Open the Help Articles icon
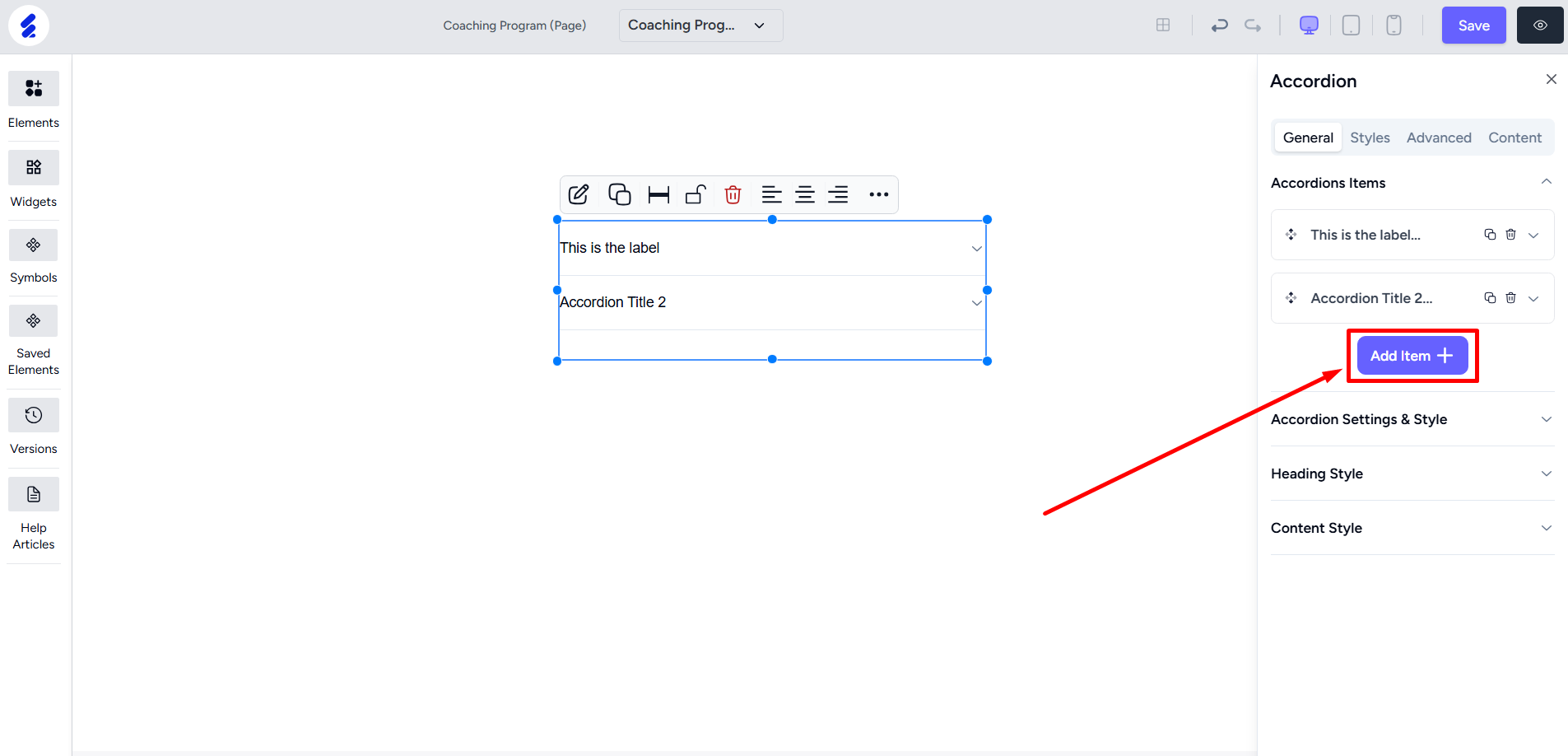 pyautogui.click(x=34, y=494)
